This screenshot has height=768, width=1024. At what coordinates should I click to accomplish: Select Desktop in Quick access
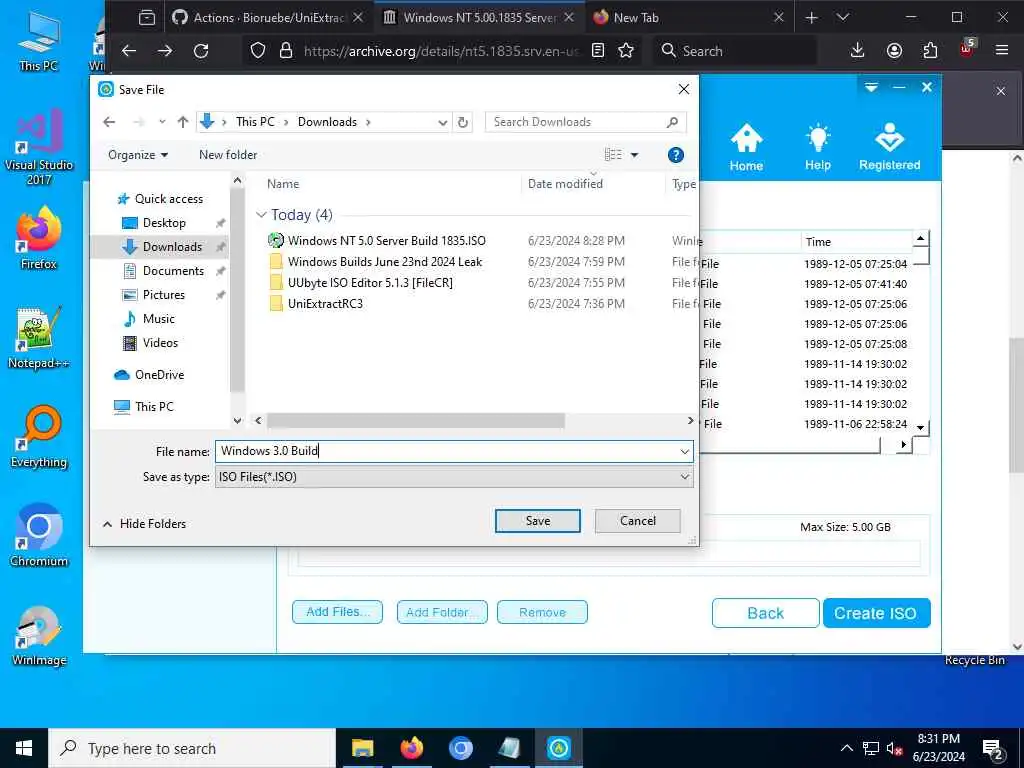point(164,223)
